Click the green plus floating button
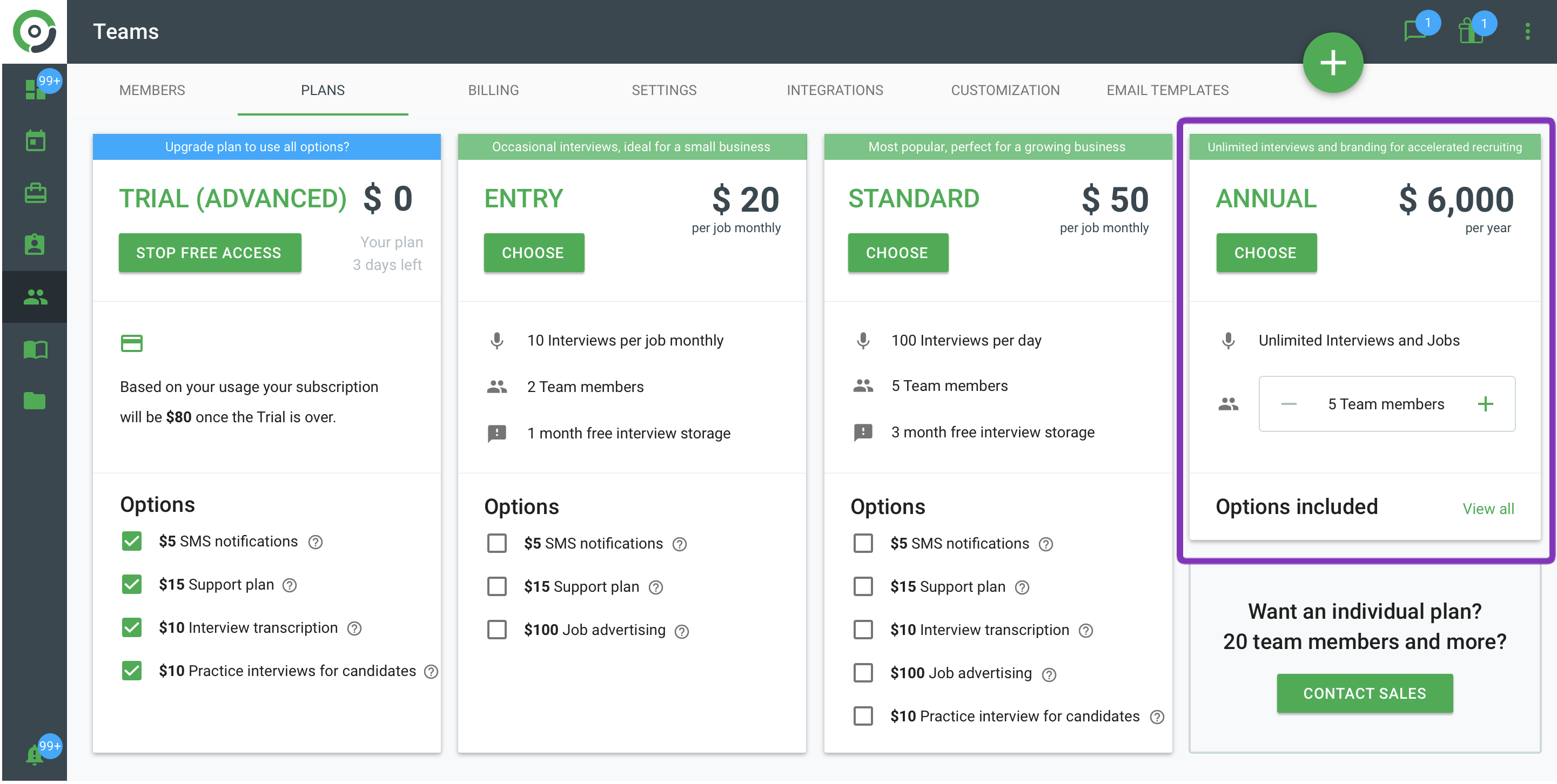Screen dimensions: 1557x784 [1332, 63]
